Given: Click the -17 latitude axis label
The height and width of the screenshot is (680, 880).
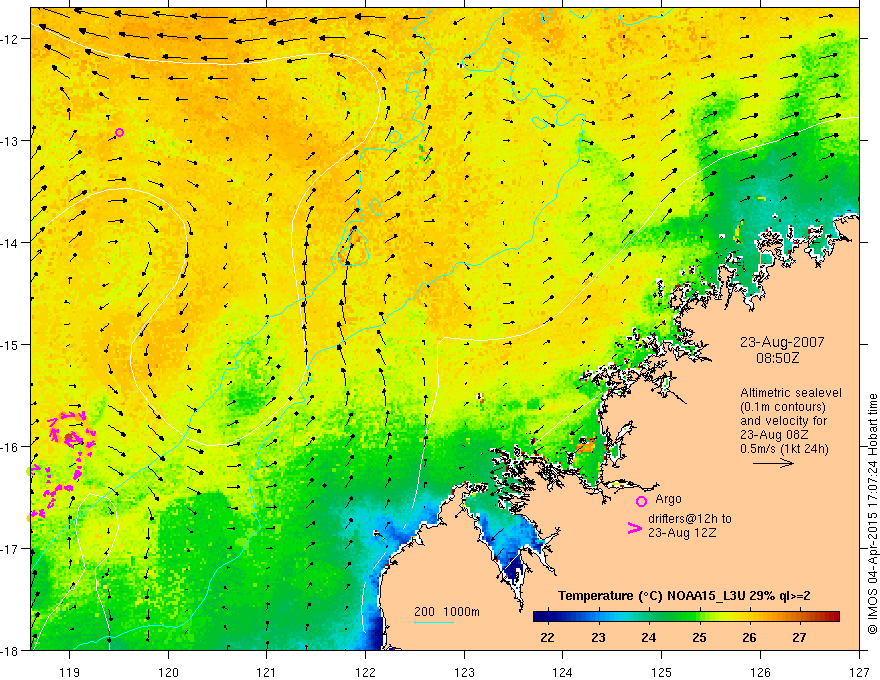Looking at the screenshot, I should pos(11,548).
